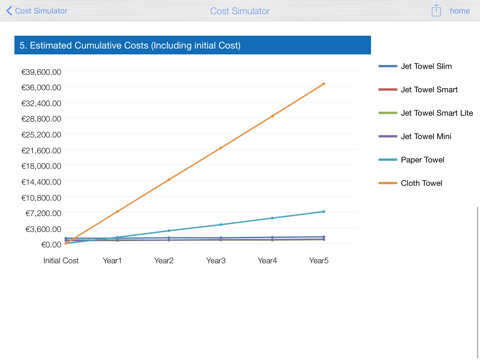Screen dimensions: 480x360
Task: Click the Year1 axis label
Action: [112, 261]
